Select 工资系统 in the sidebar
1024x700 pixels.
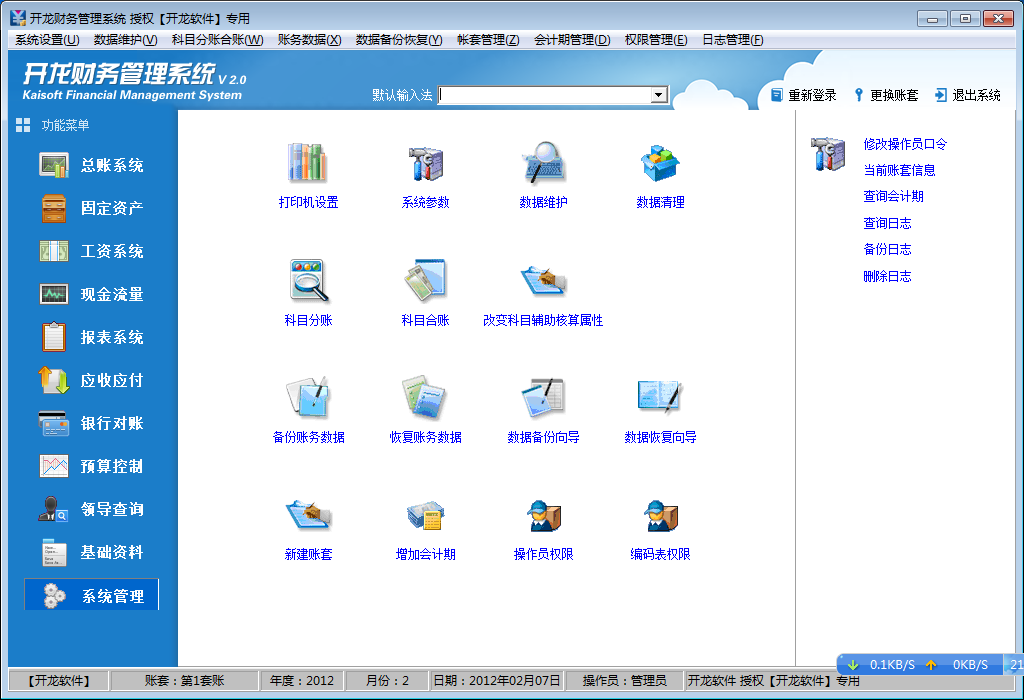[91, 251]
